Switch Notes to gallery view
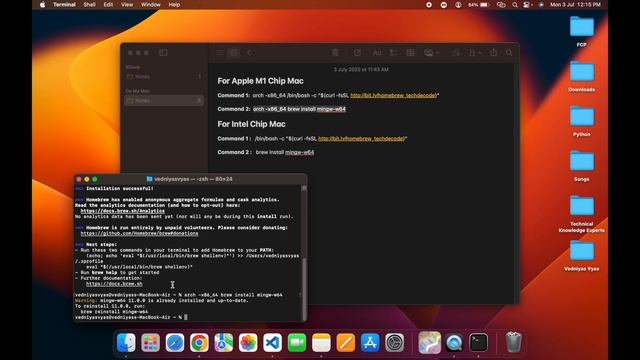Image resolution: width=640 pixels, height=360 pixels. pyautogui.click(x=234, y=53)
